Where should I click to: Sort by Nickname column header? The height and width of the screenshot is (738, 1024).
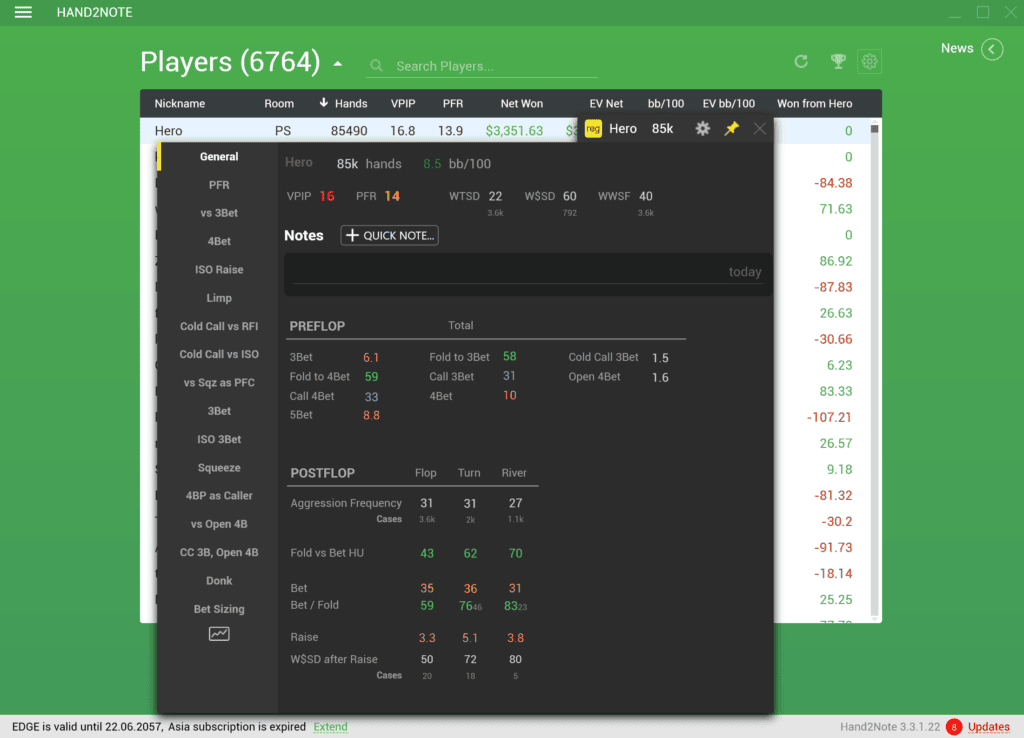pos(180,103)
